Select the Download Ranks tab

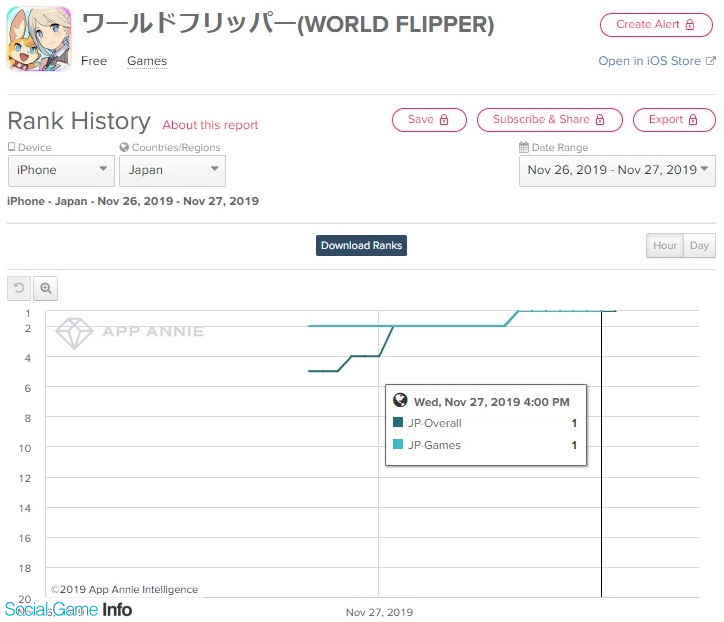[x=362, y=245]
